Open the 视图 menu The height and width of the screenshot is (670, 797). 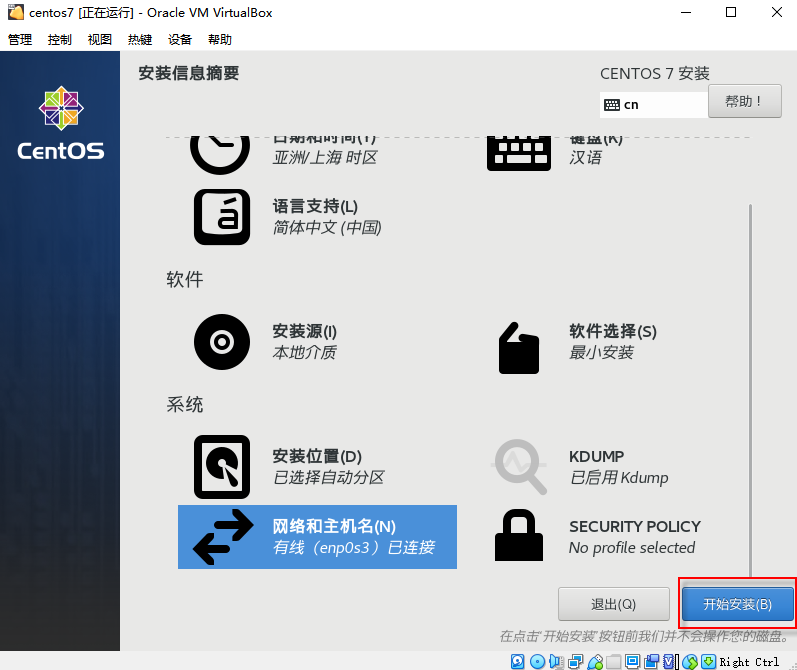[x=100, y=40]
